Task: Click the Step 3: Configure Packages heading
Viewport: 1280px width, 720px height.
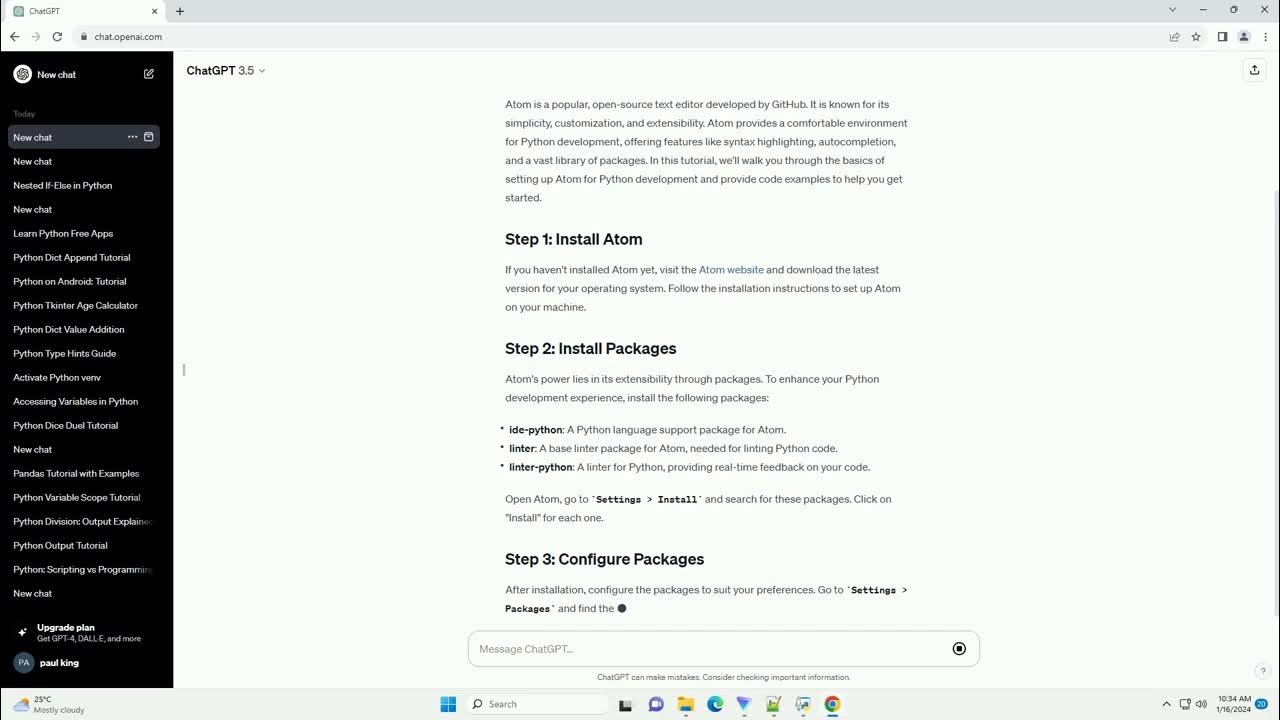Action: pyautogui.click(x=605, y=559)
